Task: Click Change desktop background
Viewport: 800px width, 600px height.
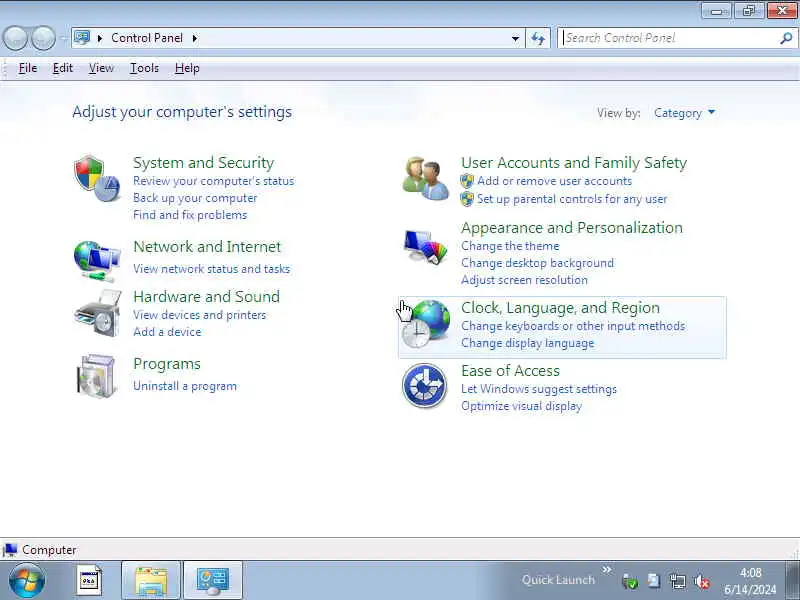Action: pyautogui.click(x=537, y=263)
